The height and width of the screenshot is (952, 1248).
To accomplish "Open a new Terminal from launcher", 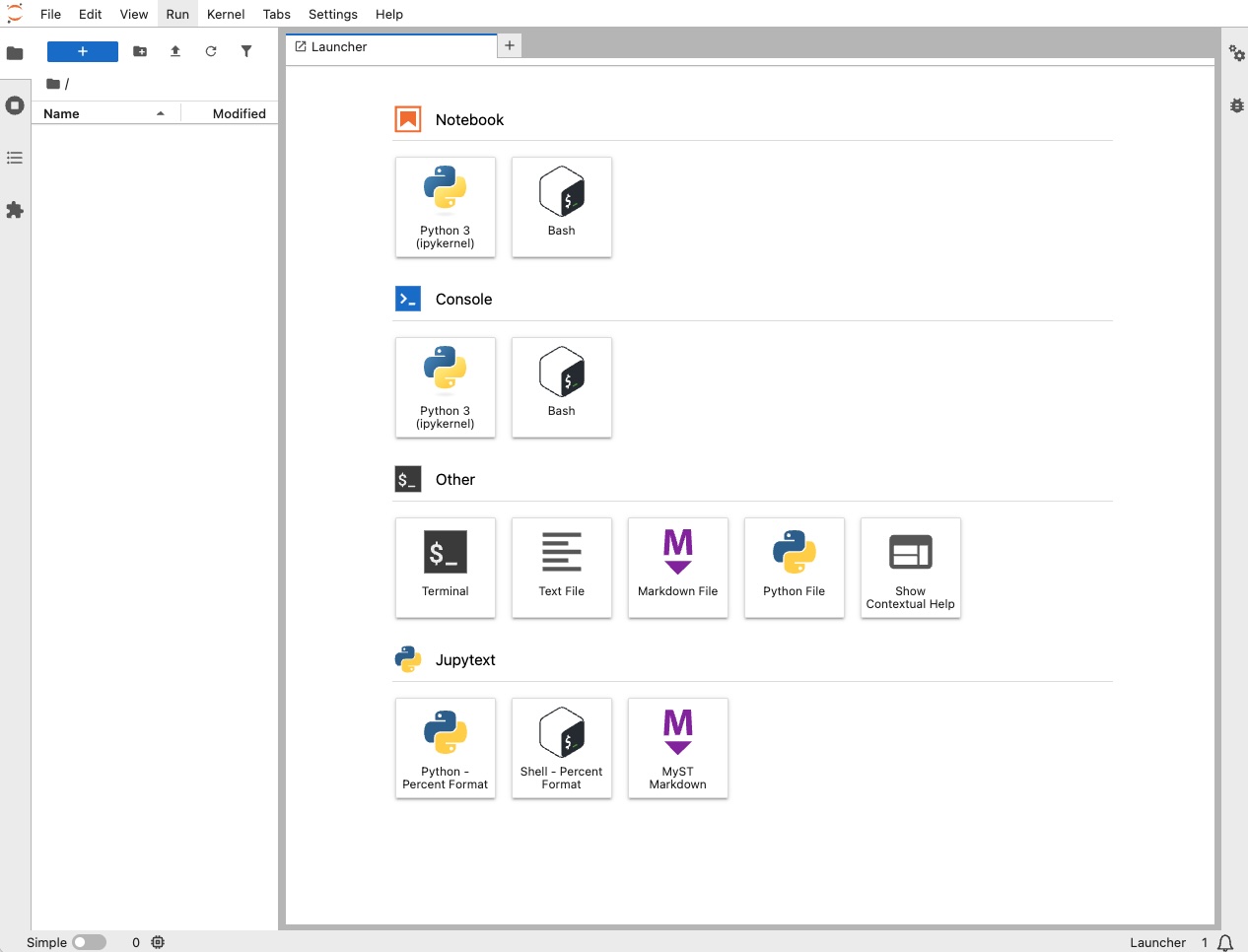I will [x=446, y=568].
